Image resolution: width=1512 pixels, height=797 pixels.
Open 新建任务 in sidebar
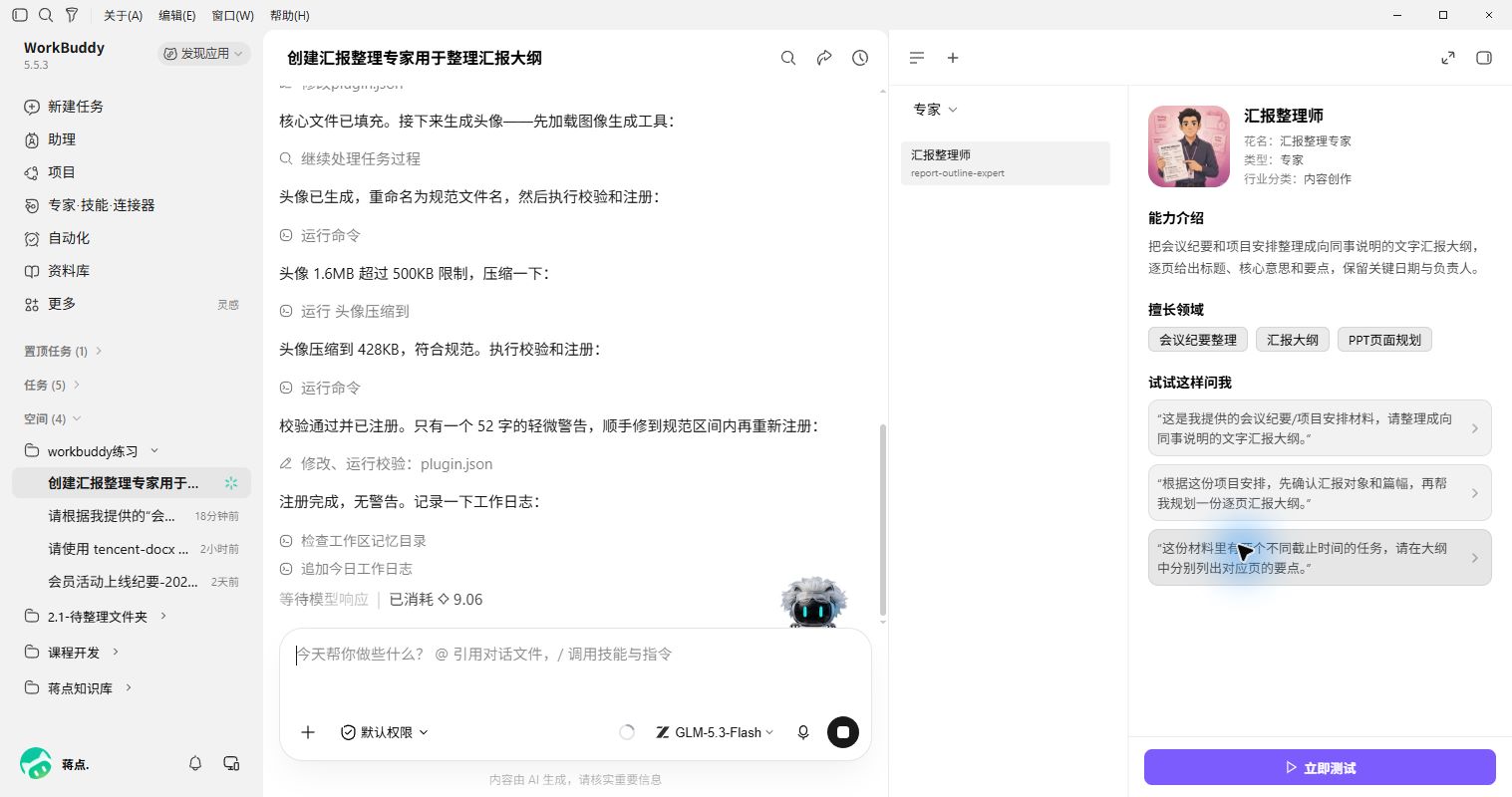coord(132,107)
